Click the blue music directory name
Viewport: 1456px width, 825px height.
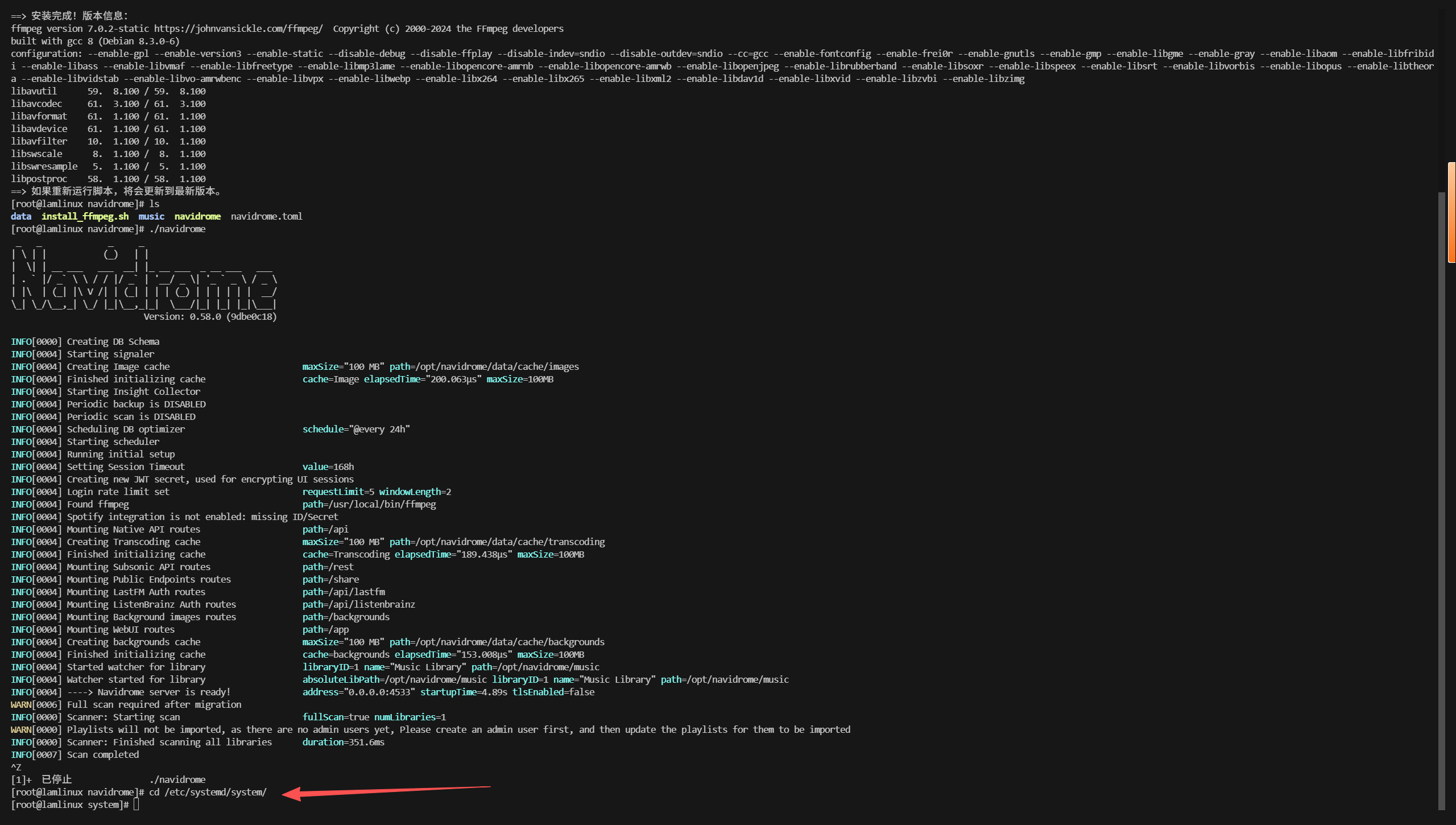[151, 216]
